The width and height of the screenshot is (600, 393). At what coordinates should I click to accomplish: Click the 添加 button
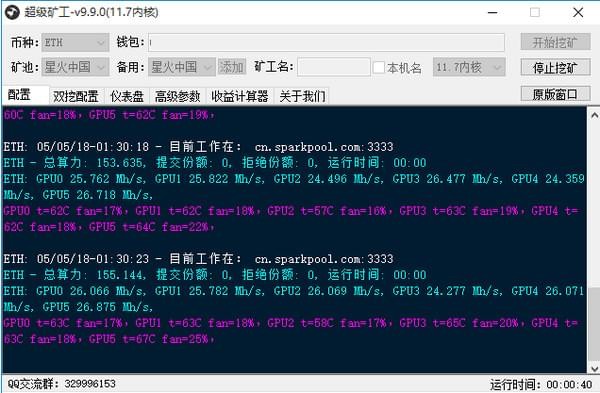(232, 67)
